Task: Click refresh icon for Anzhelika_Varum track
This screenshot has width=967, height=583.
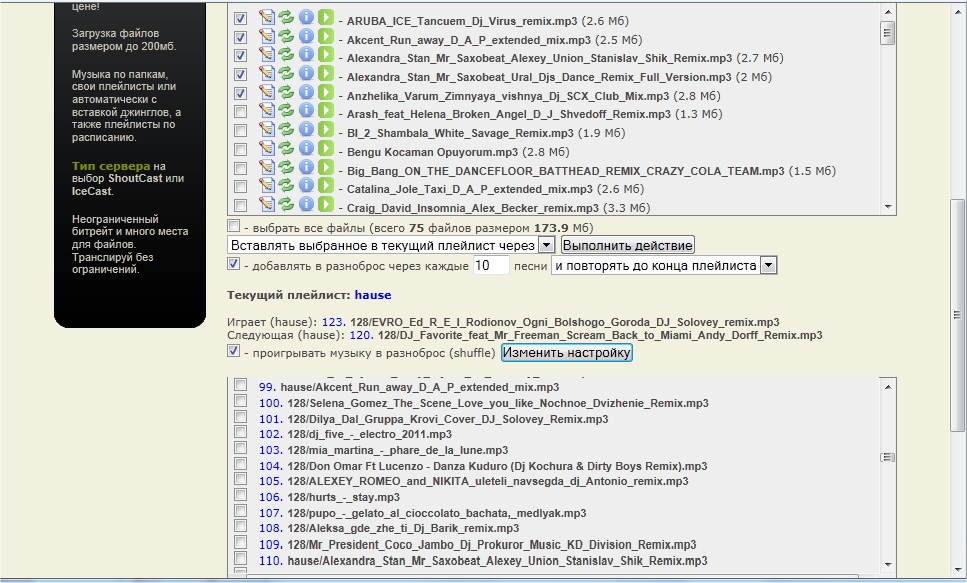Action: 286,95
